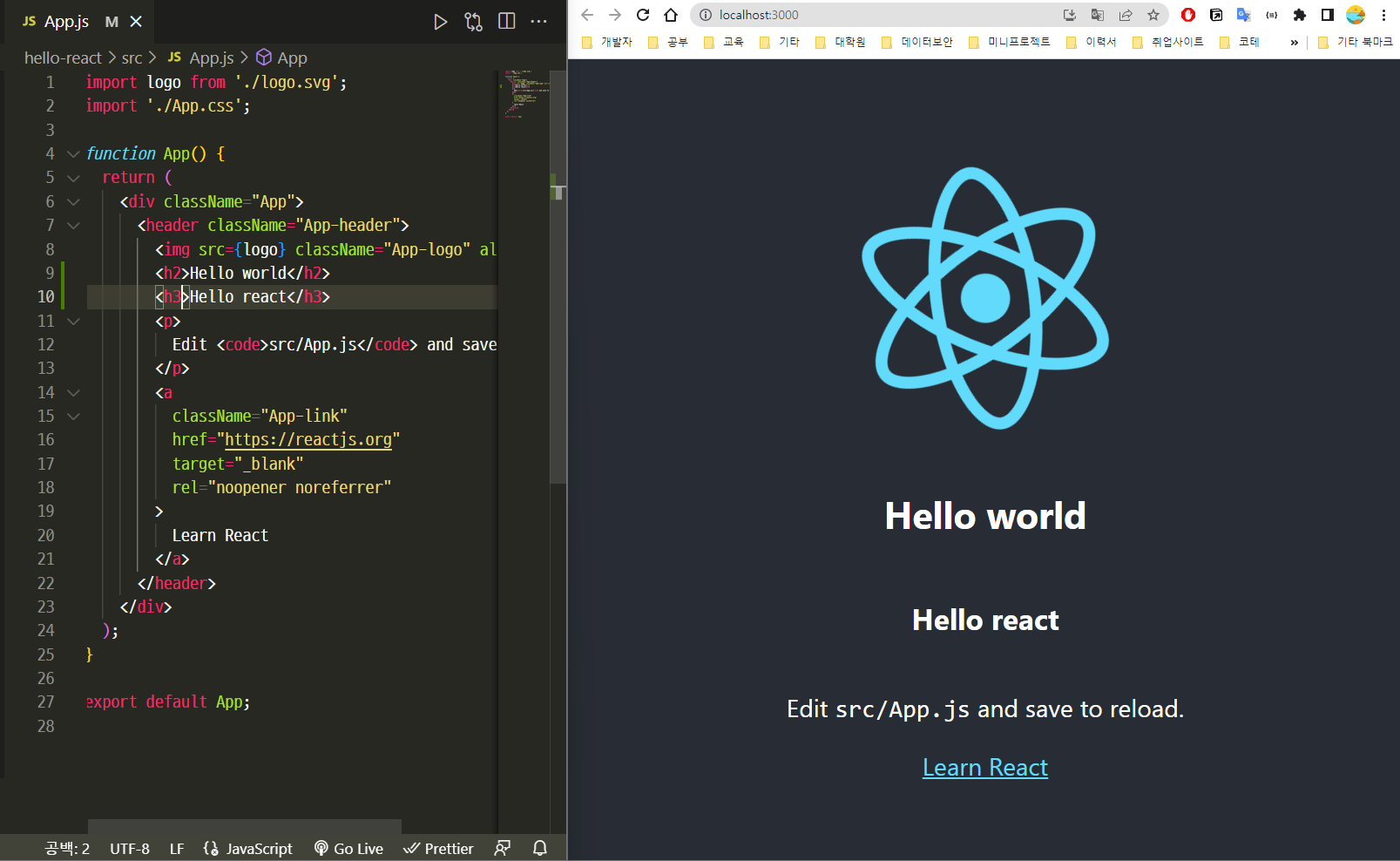This screenshot has height=861, width=1400.
Task: Open the Extensions puzzle menu
Action: point(1300,15)
